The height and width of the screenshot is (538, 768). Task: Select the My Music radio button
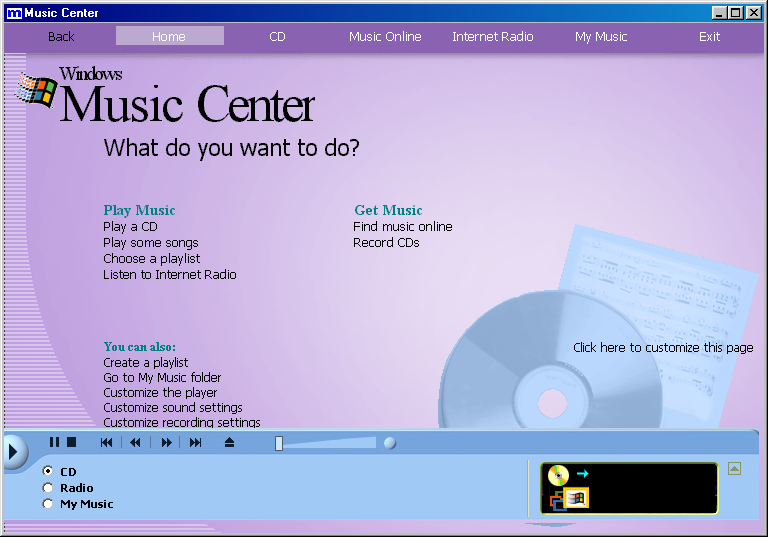48,504
